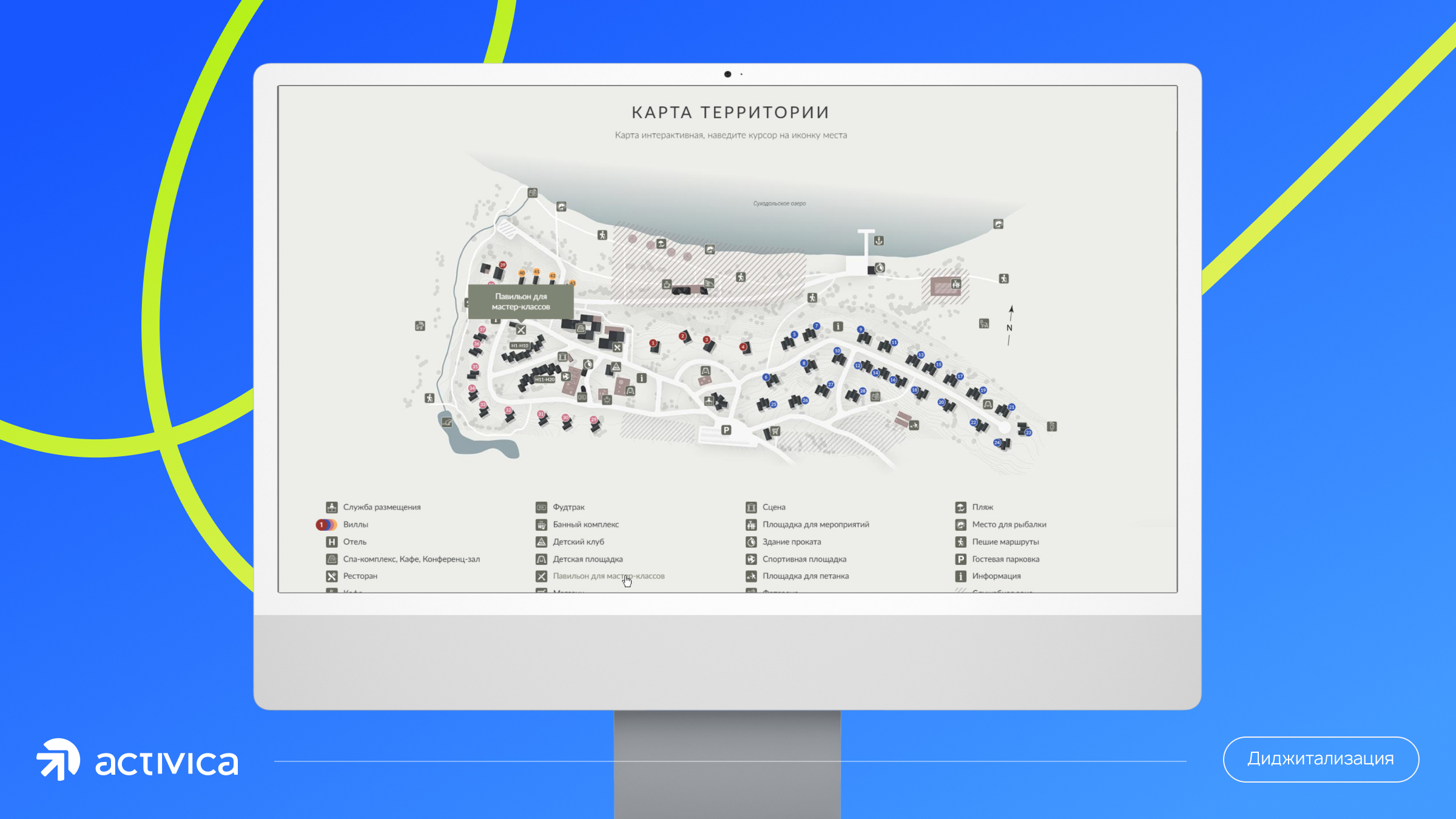
Task: Click blue villa marker number 7
Action: click(x=817, y=326)
